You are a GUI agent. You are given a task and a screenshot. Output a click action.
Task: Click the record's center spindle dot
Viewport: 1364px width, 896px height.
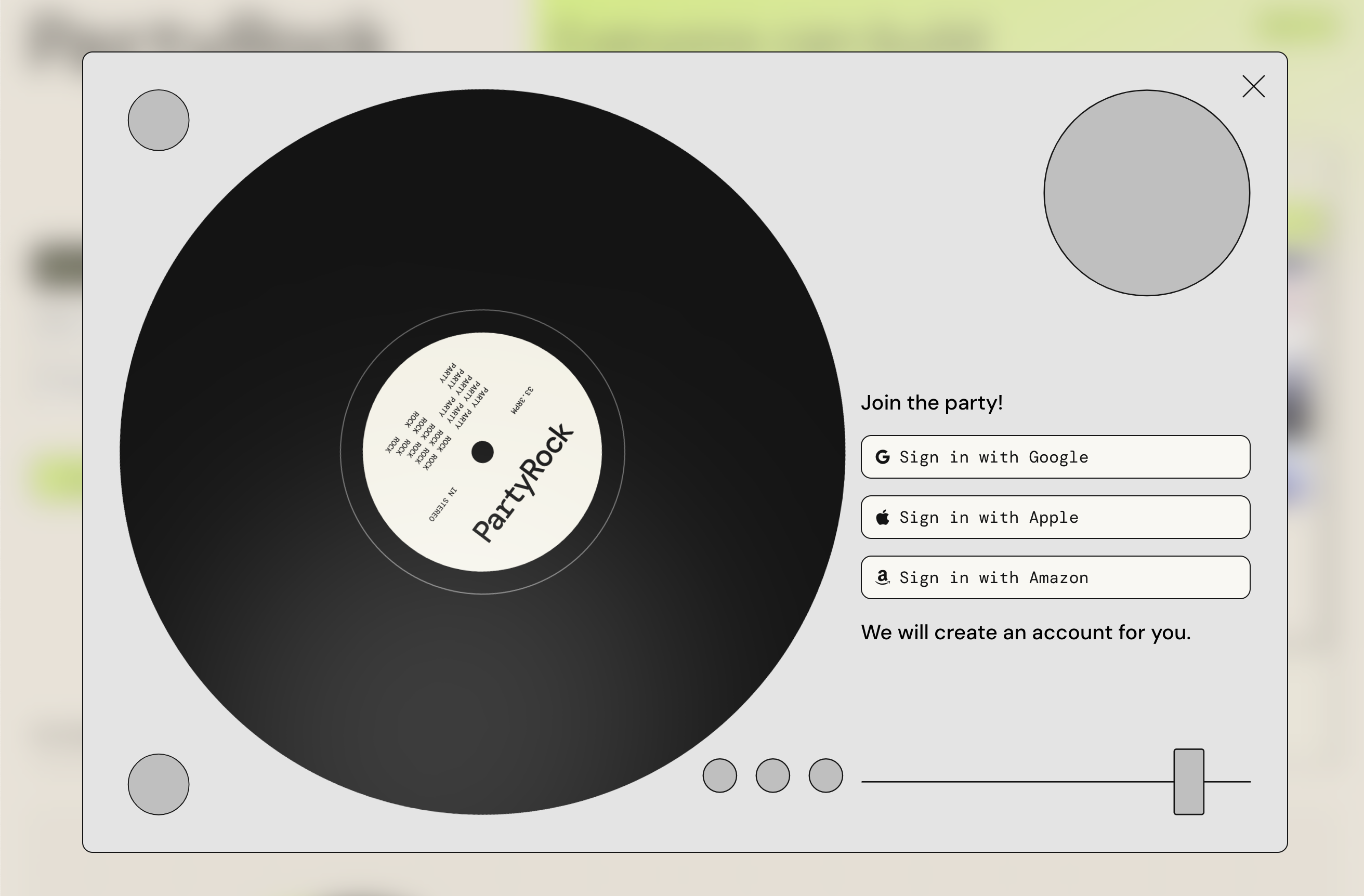[482, 452]
